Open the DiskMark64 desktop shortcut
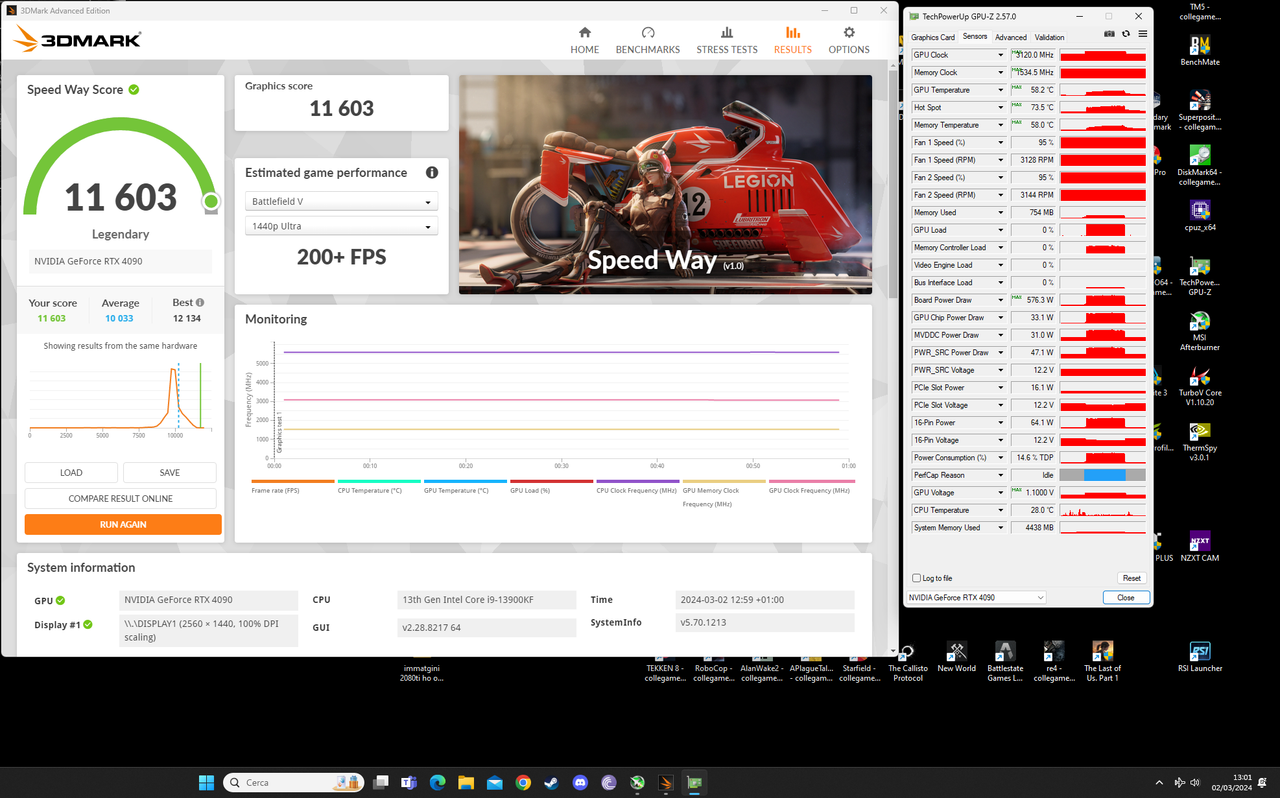The height and width of the screenshot is (798, 1280). 1199,165
